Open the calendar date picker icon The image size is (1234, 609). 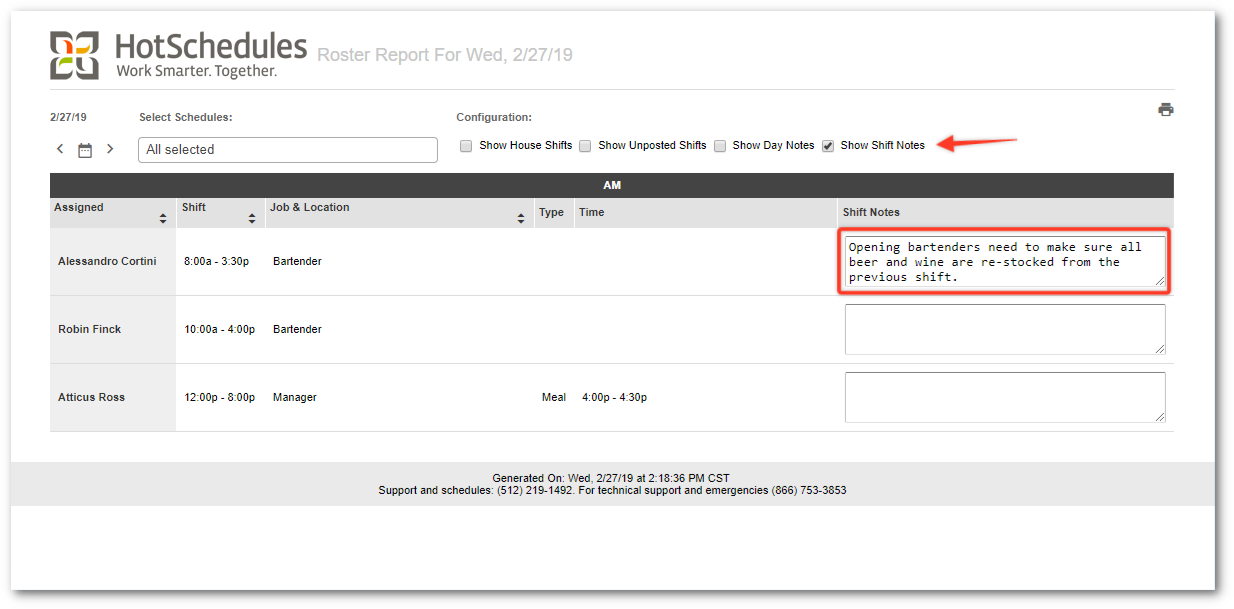85,150
